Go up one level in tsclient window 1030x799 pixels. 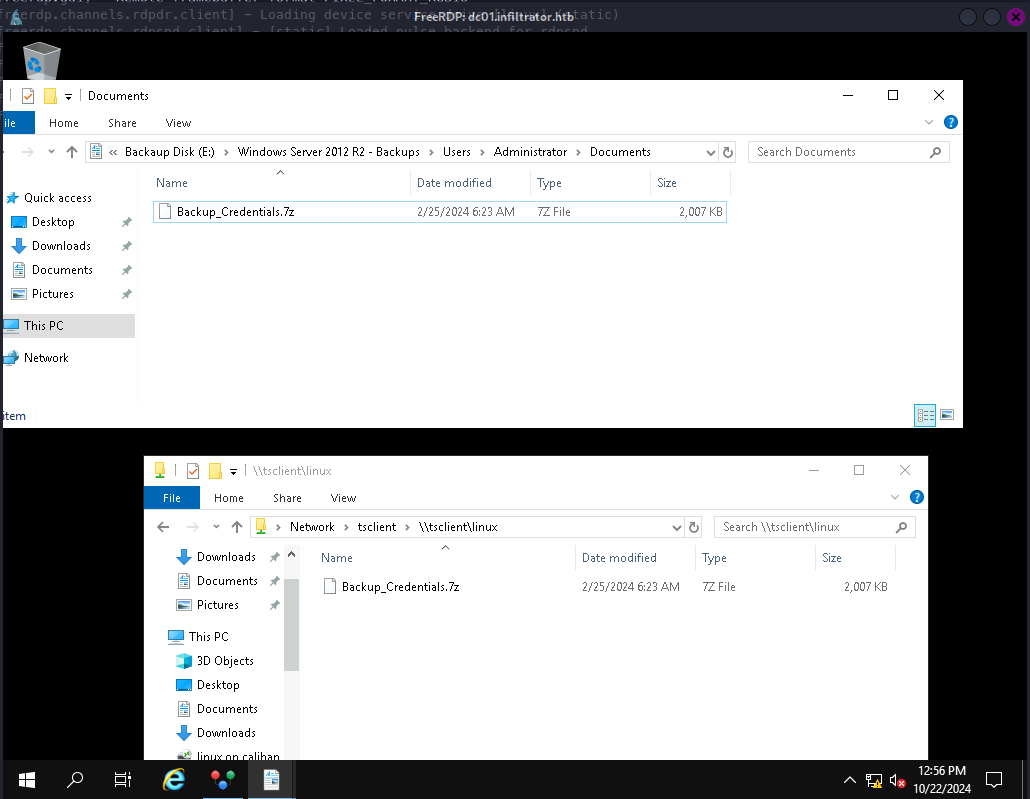237,527
